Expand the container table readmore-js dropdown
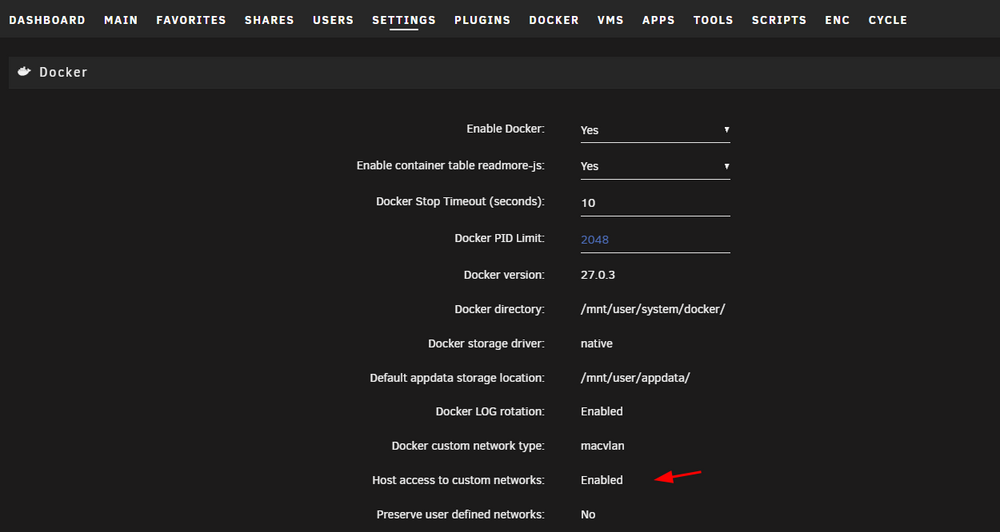1000x532 pixels. [655, 166]
